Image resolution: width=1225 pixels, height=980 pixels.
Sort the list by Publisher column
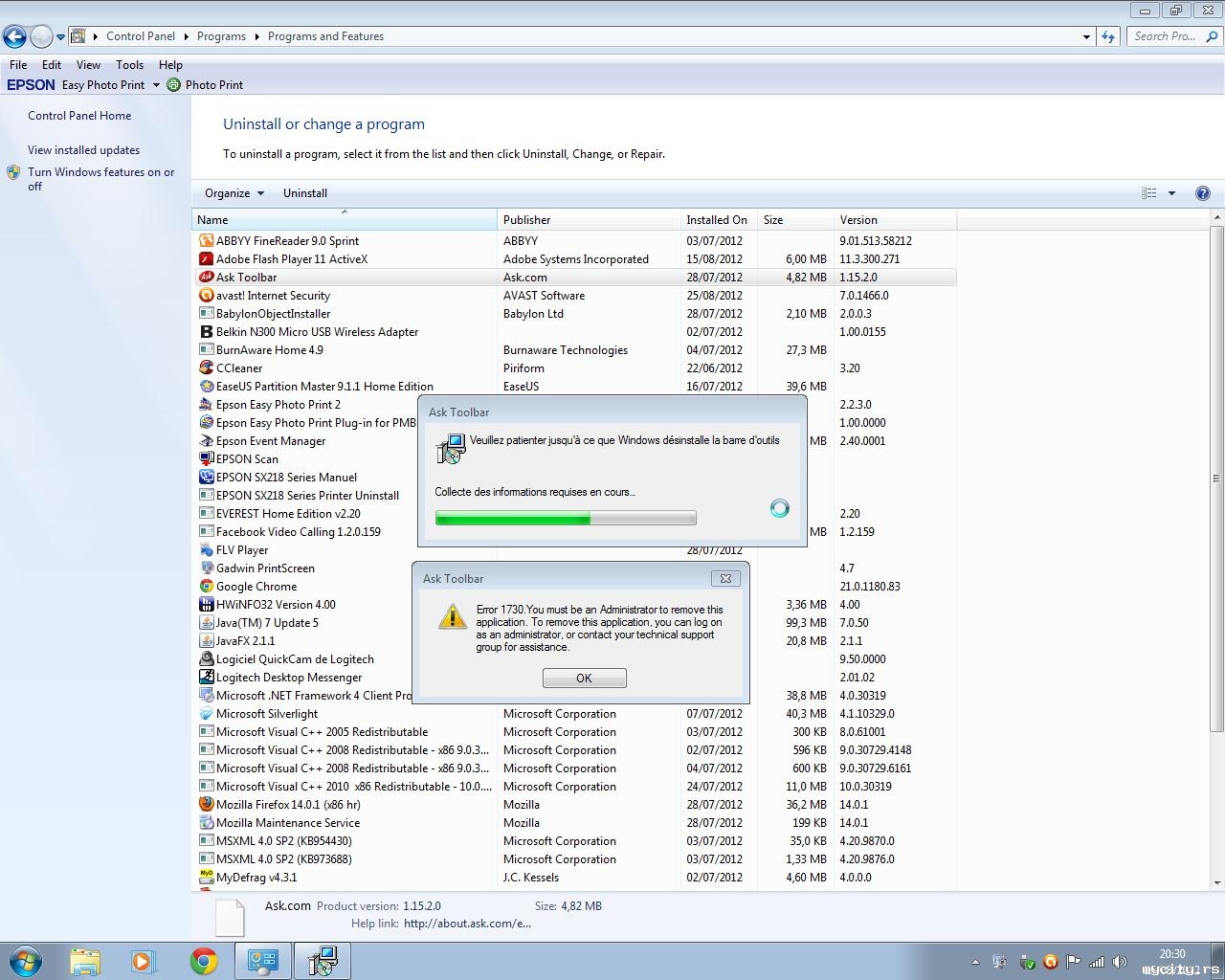tap(527, 220)
